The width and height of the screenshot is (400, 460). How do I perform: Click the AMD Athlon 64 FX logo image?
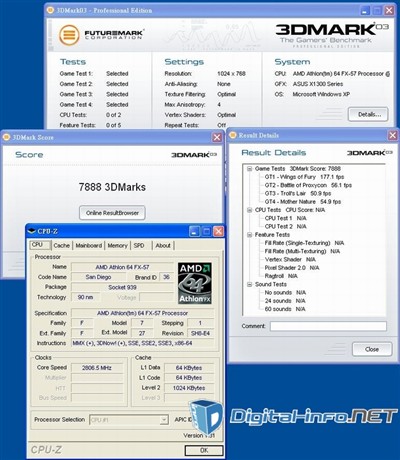click(195, 283)
